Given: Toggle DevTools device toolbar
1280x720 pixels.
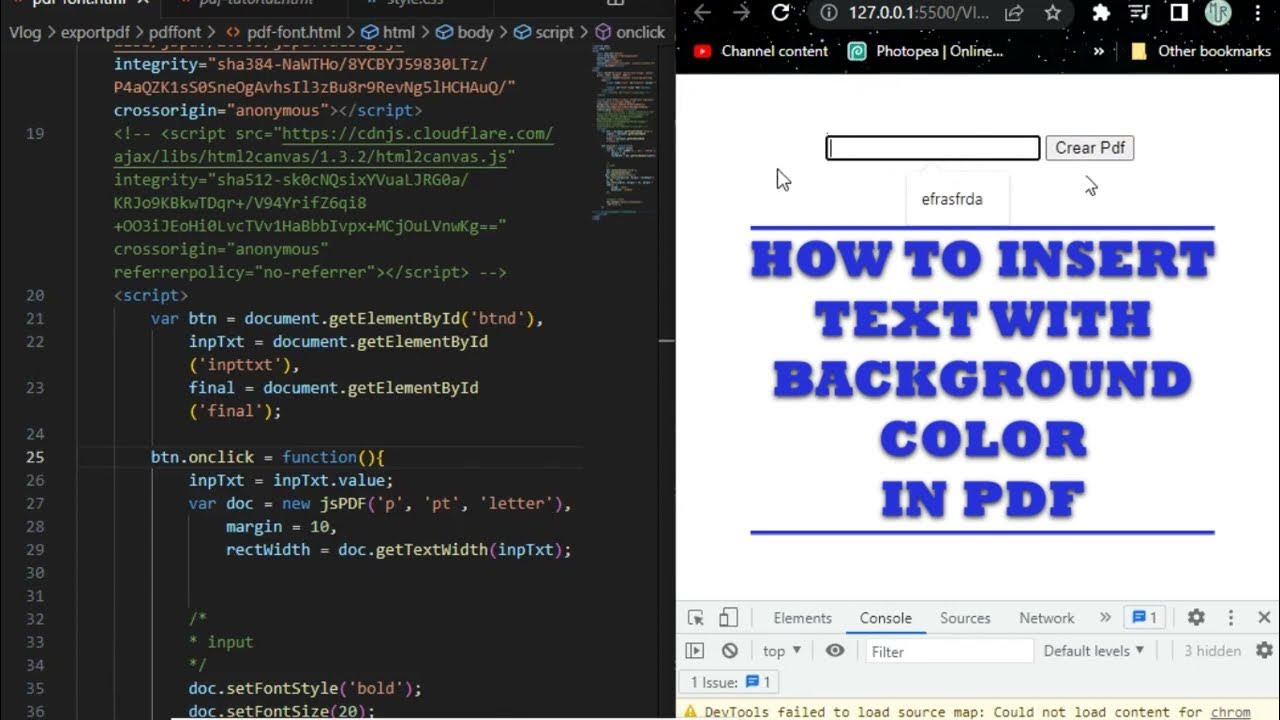Looking at the screenshot, I should [729, 618].
